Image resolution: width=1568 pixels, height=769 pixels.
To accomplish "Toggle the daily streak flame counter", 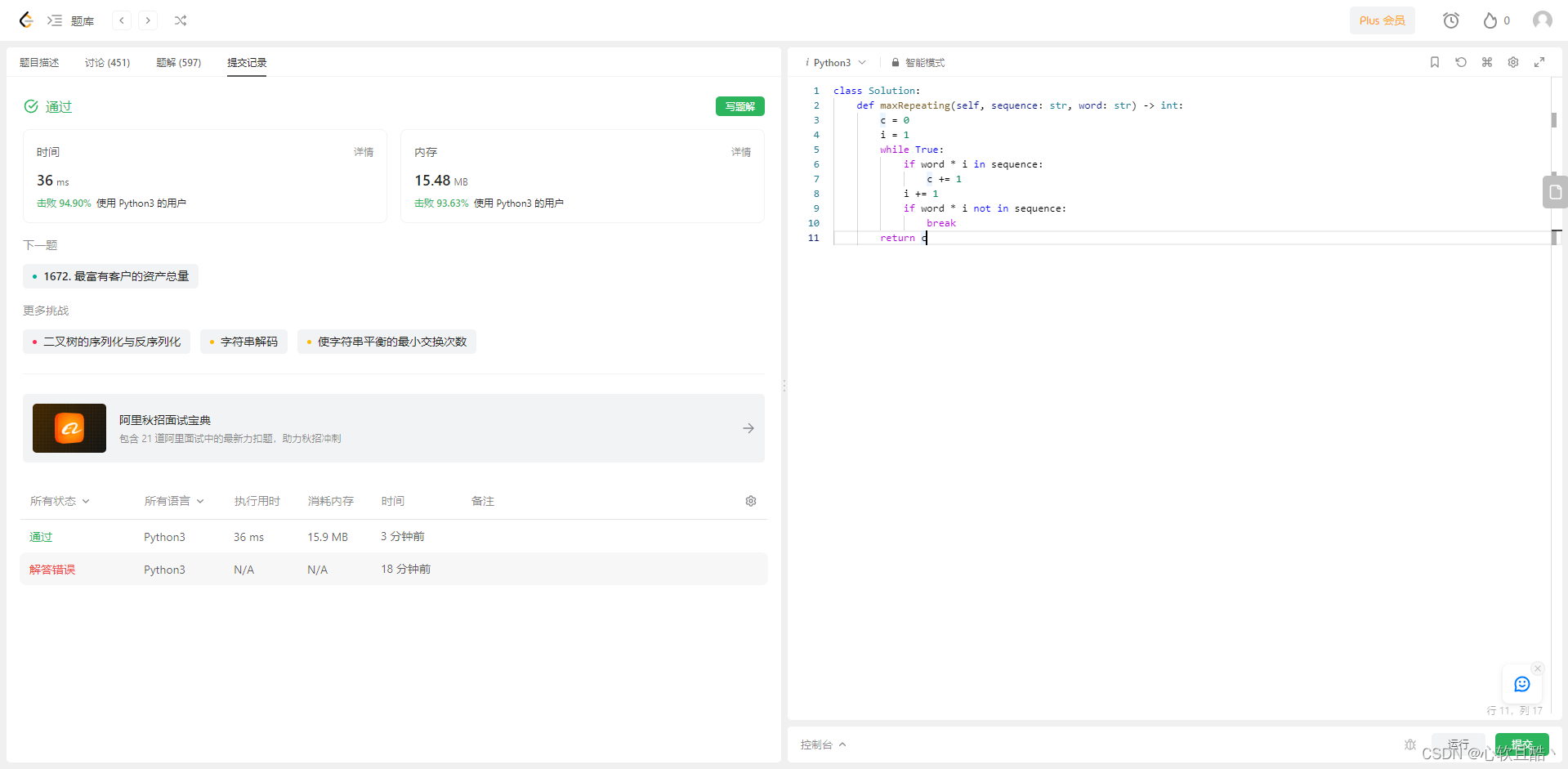I will click(x=1494, y=20).
